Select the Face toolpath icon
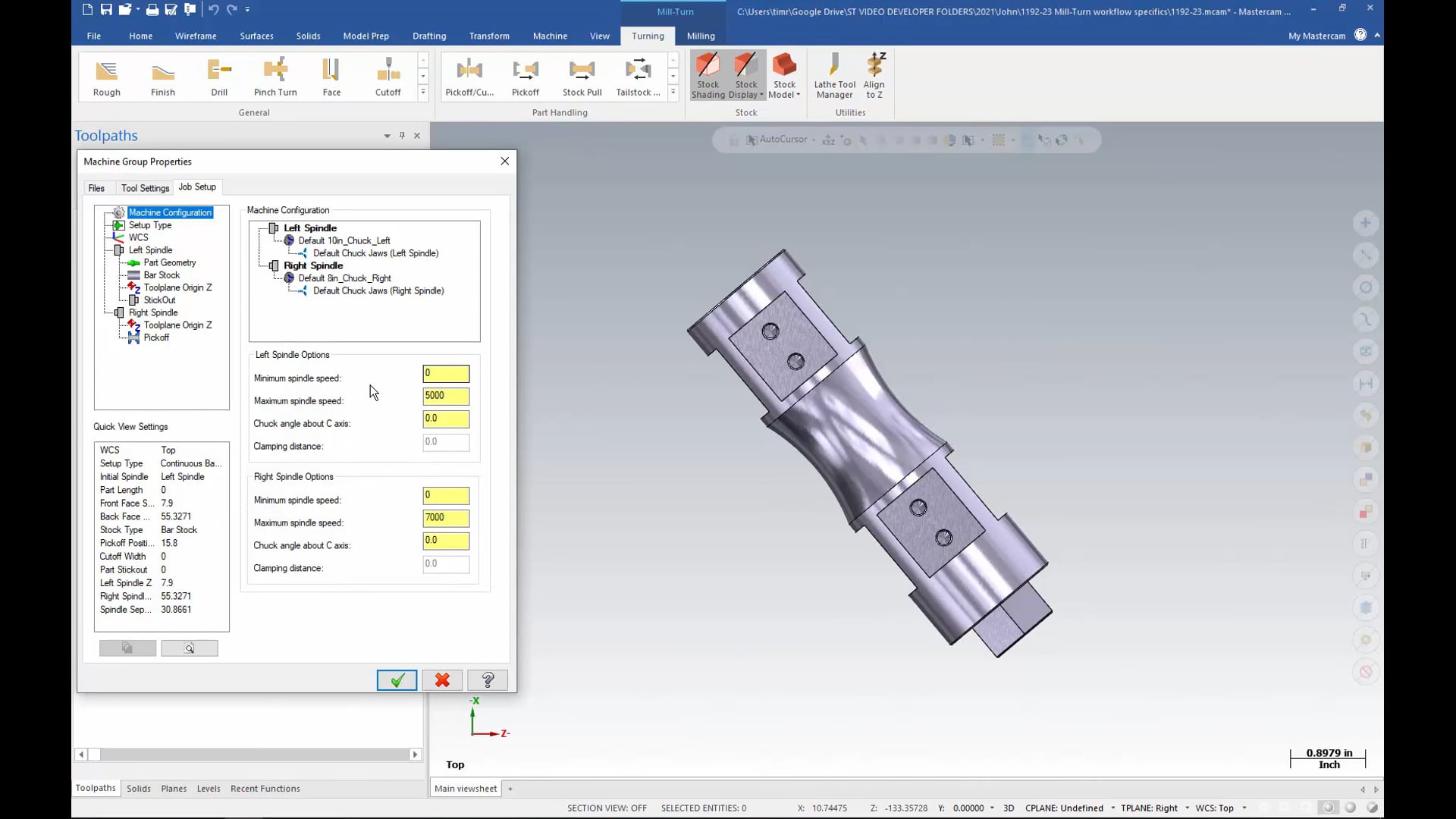The image size is (1456, 819). coord(331,77)
